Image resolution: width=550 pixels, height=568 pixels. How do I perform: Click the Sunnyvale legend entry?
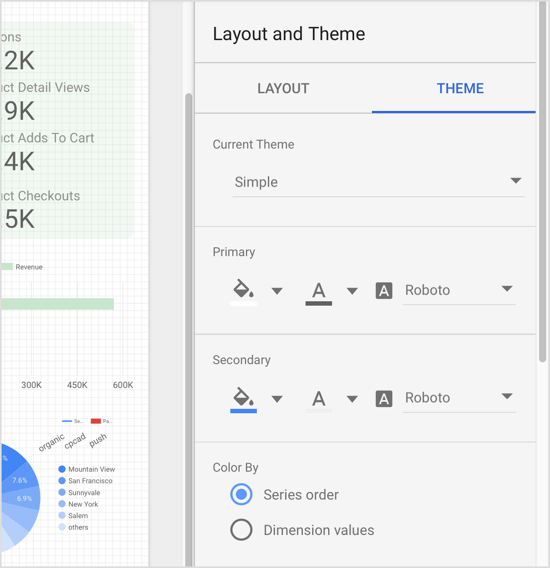pos(79,492)
